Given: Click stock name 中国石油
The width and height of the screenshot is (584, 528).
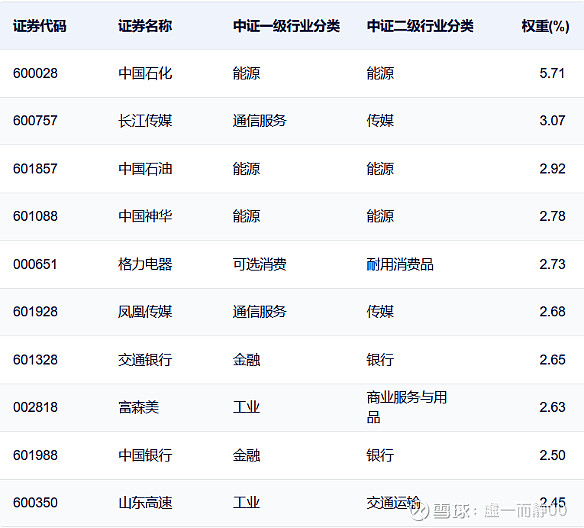Looking at the screenshot, I should coord(145,169).
